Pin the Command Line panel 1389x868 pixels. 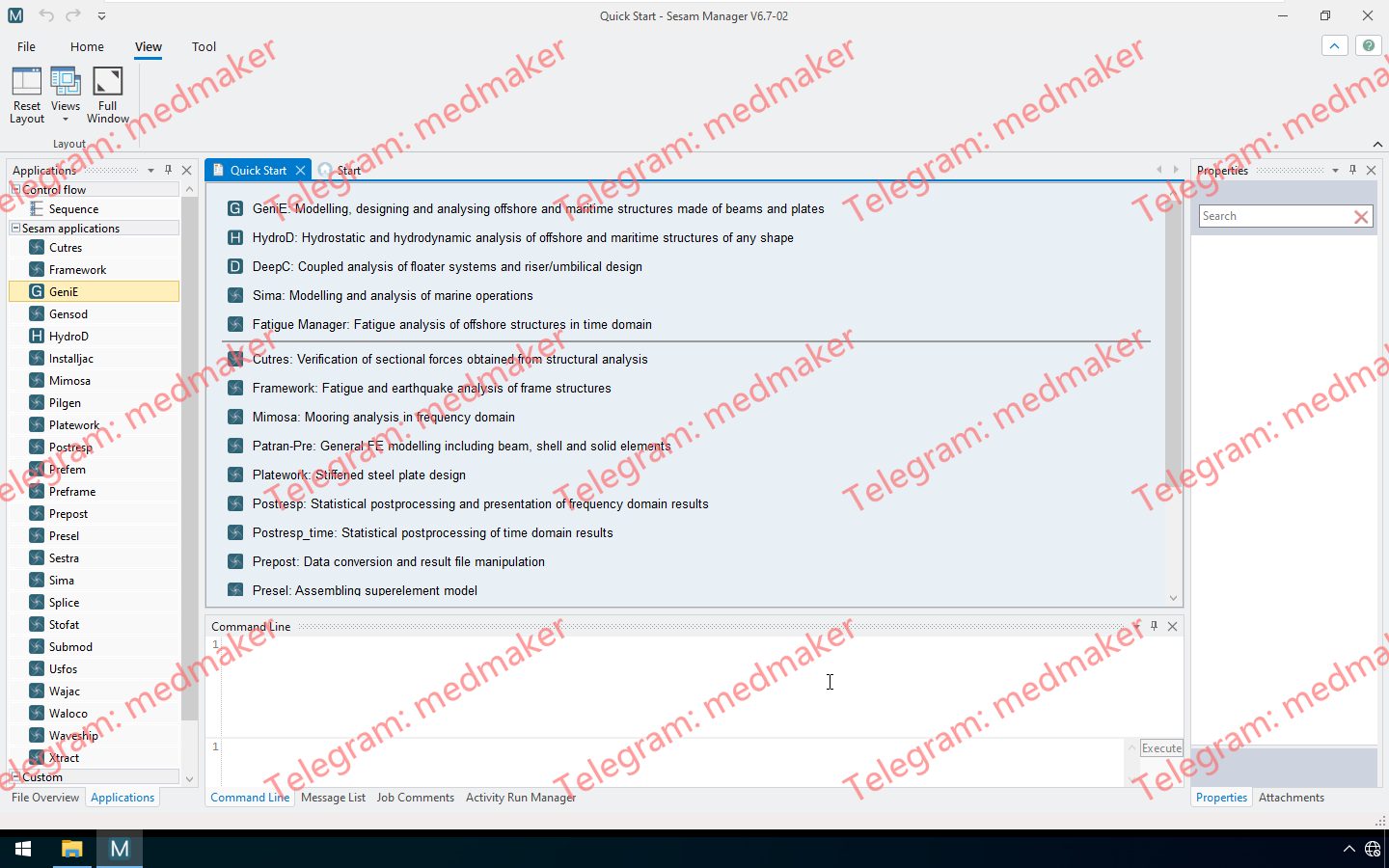pos(1154,626)
